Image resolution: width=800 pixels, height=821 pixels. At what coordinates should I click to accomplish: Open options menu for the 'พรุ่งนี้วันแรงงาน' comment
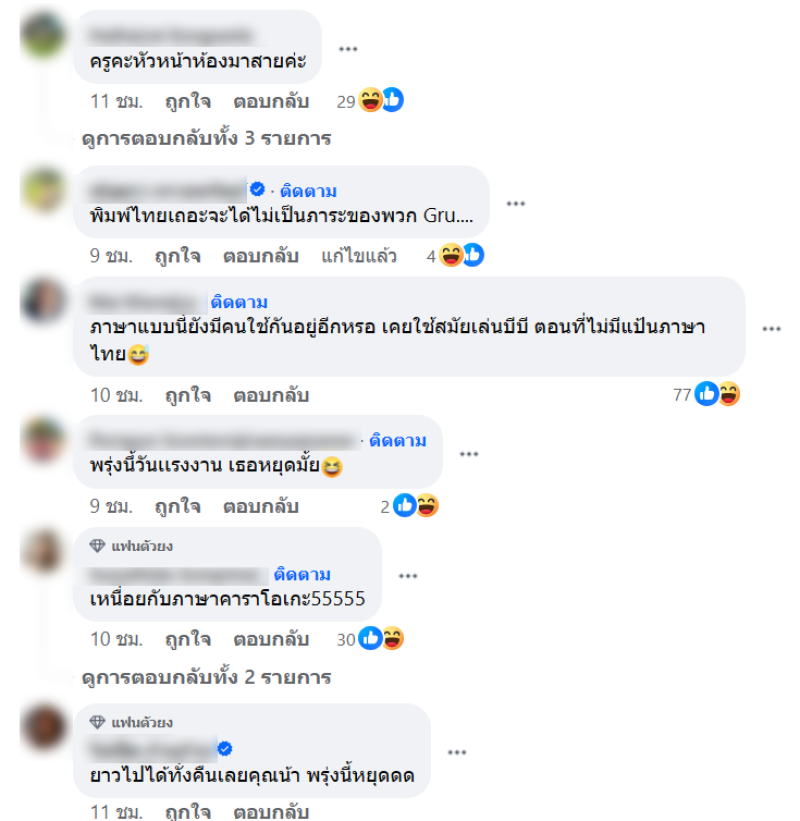click(469, 453)
